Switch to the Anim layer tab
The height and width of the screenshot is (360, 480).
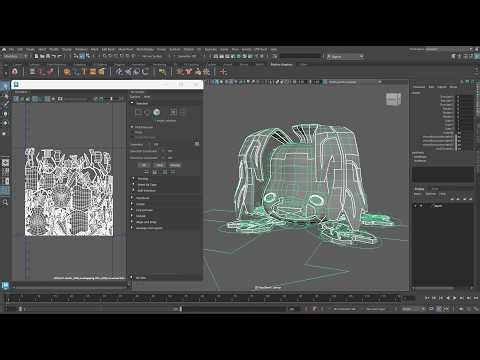point(435,189)
